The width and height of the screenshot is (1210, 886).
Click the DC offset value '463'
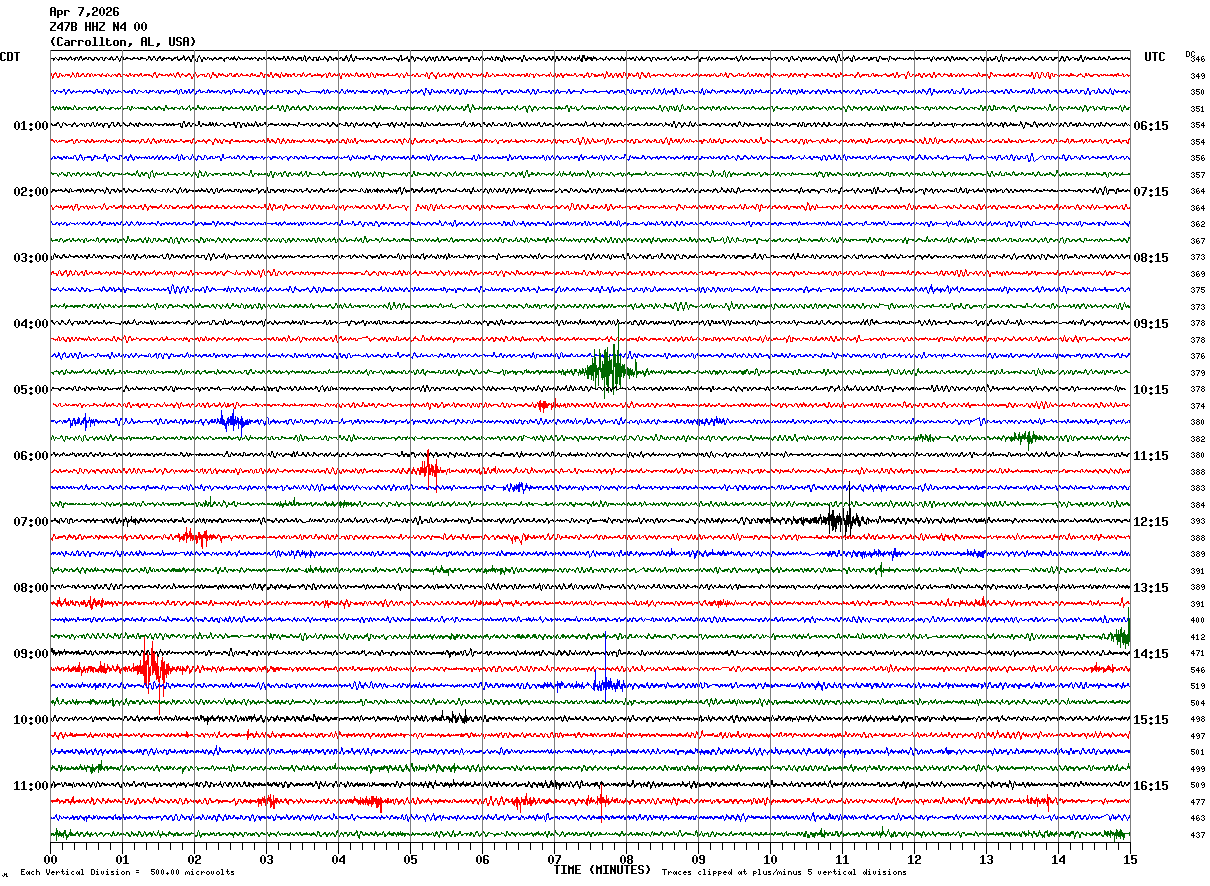pos(1197,819)
